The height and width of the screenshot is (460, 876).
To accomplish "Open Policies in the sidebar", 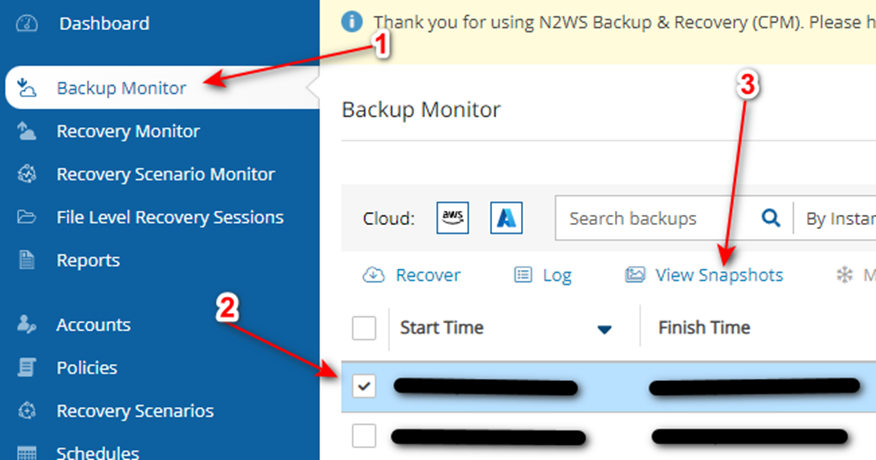I will [x=87, y=368].
